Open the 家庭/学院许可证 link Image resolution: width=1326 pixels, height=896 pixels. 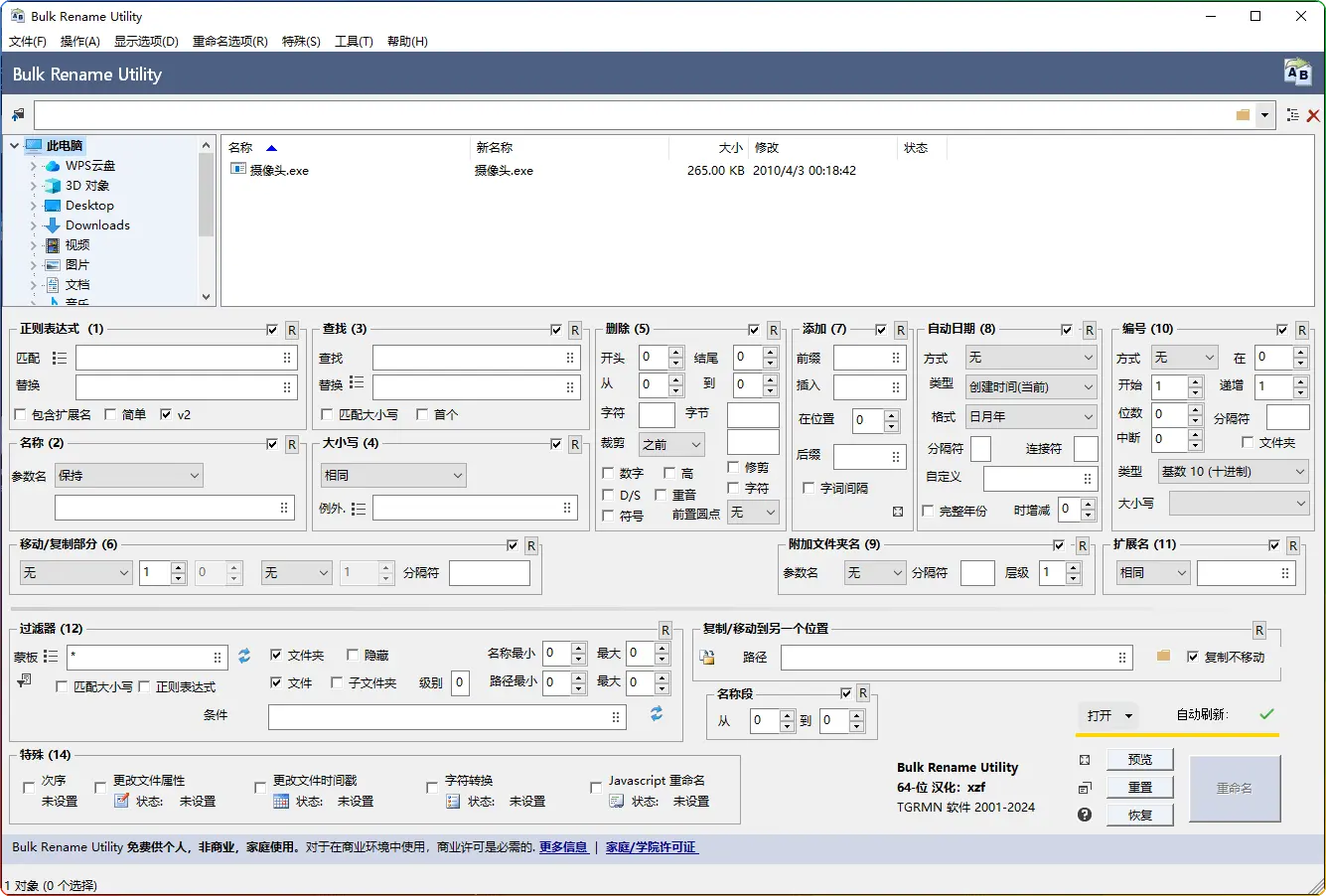(652, 847)
